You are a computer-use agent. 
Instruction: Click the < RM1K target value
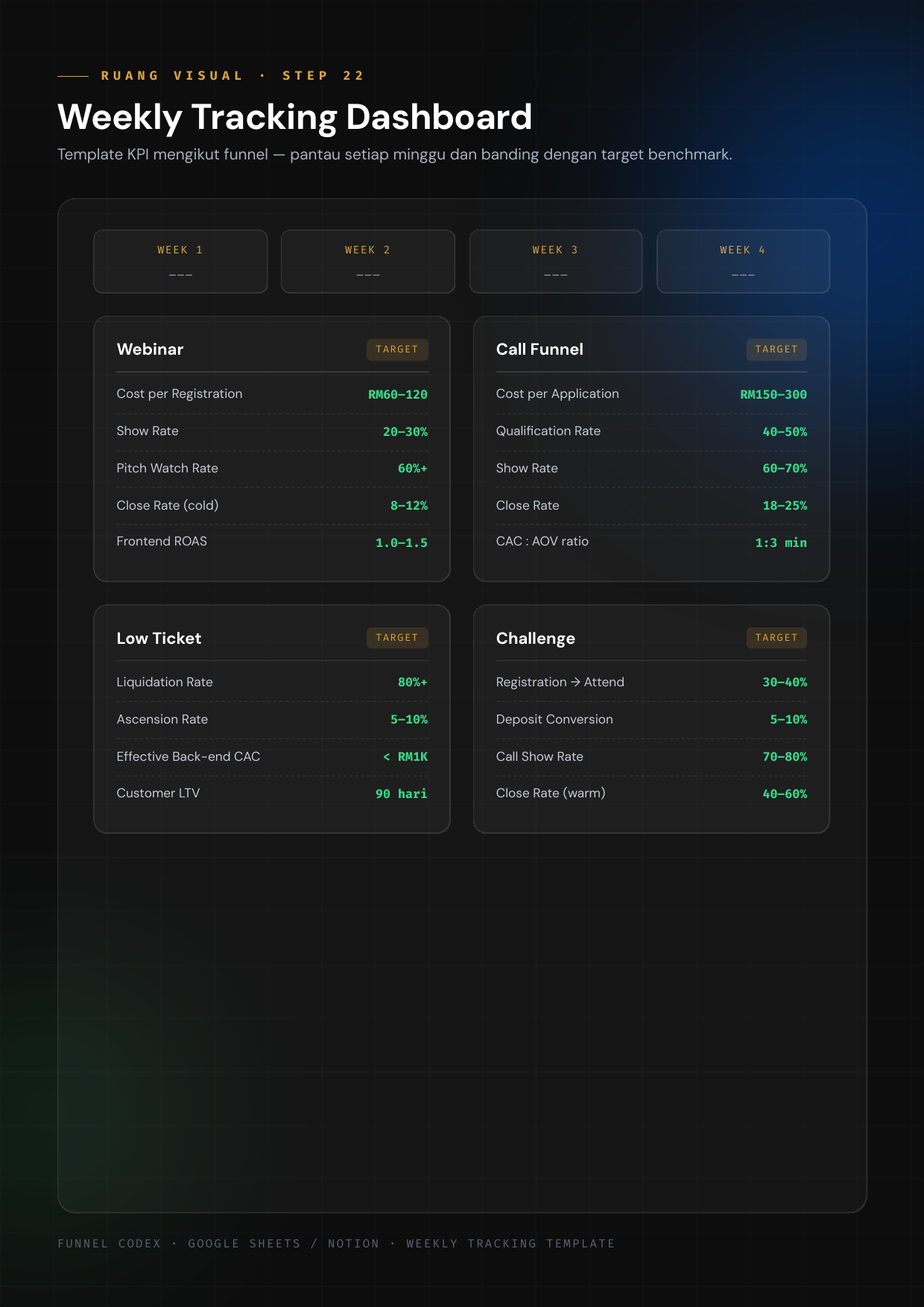(x=405, y=757)
